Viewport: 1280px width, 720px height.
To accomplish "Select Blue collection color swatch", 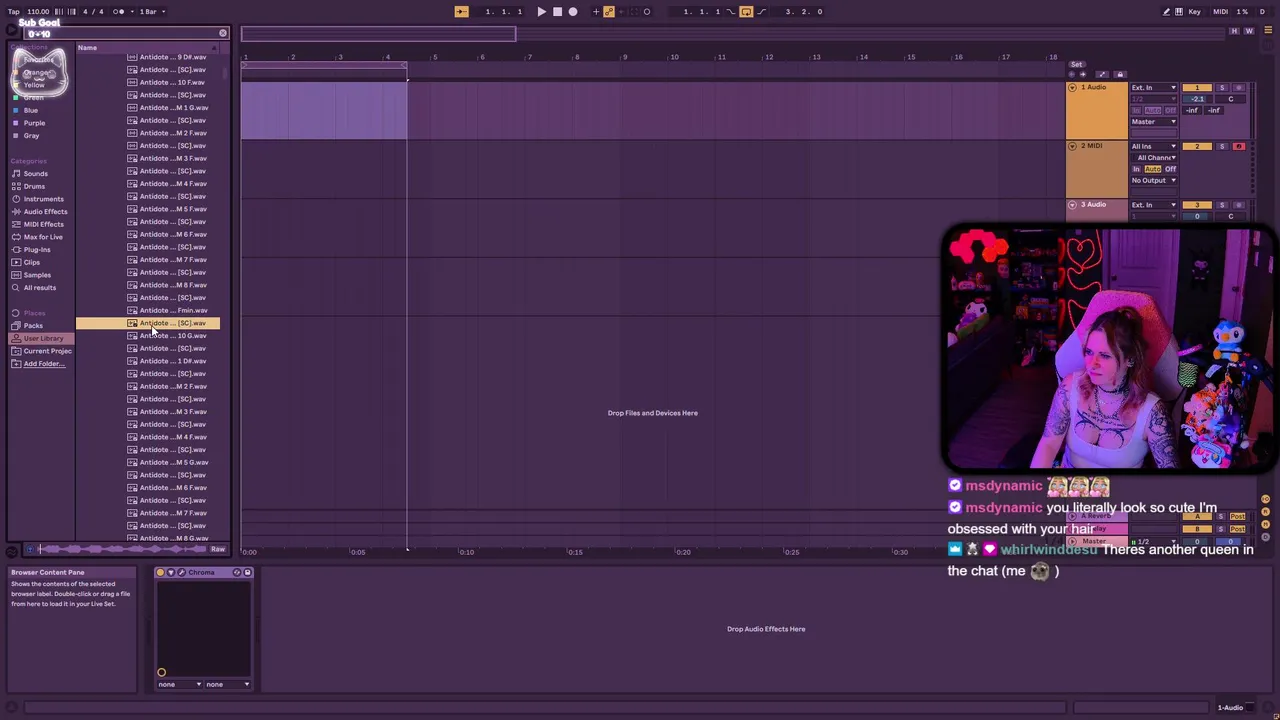I will (x=16, y=110).
